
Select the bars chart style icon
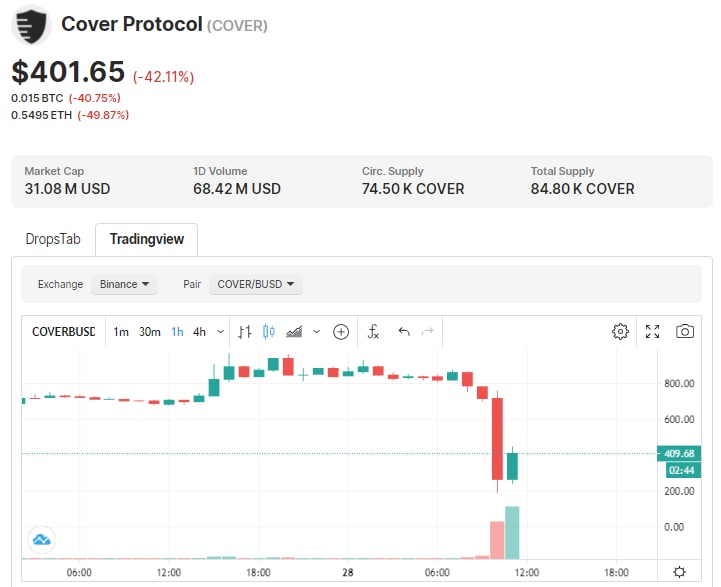(245, 331)
